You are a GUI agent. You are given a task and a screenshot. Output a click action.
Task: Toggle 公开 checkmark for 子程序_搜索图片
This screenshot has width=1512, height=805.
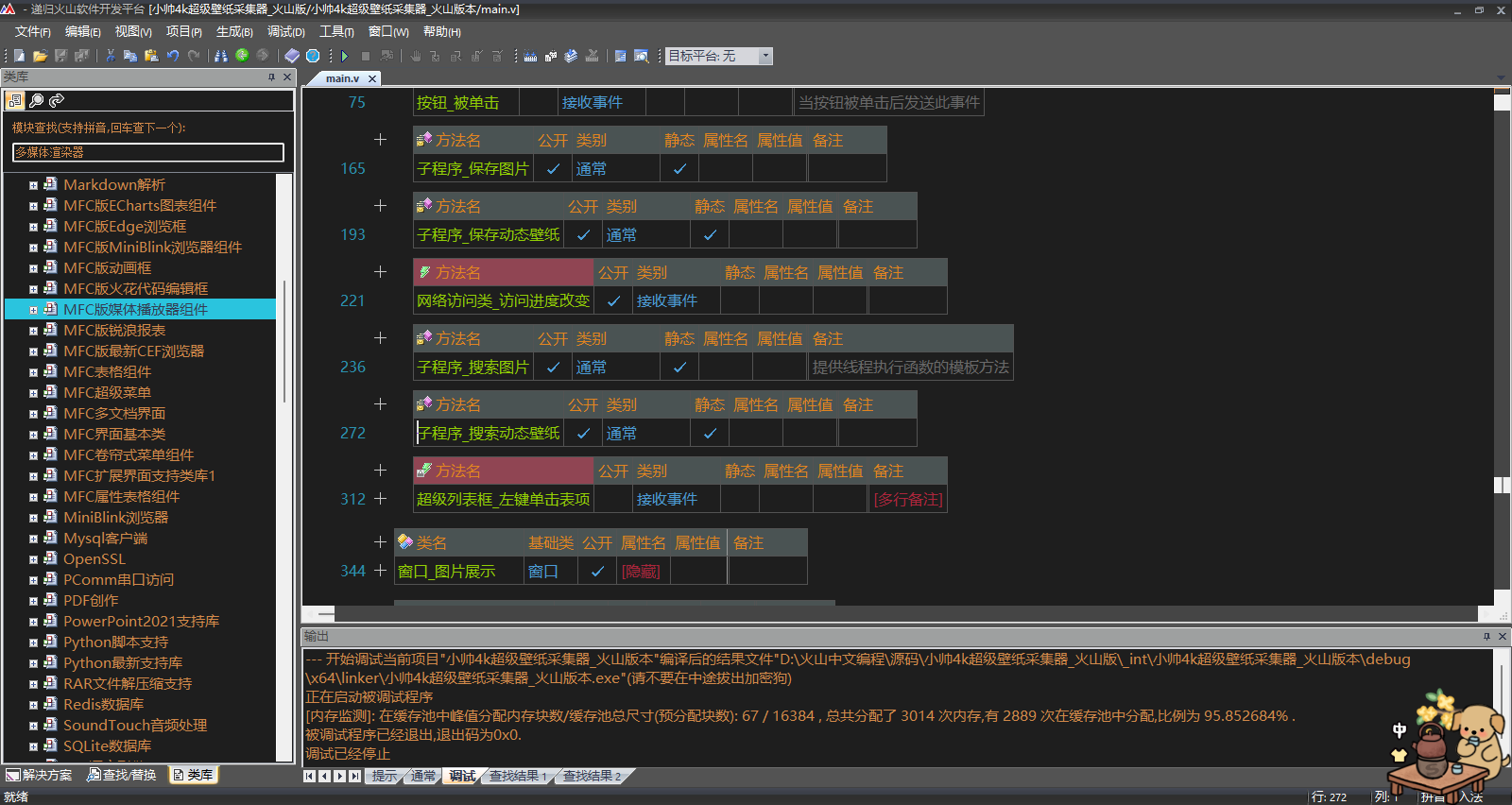[553, 367]
